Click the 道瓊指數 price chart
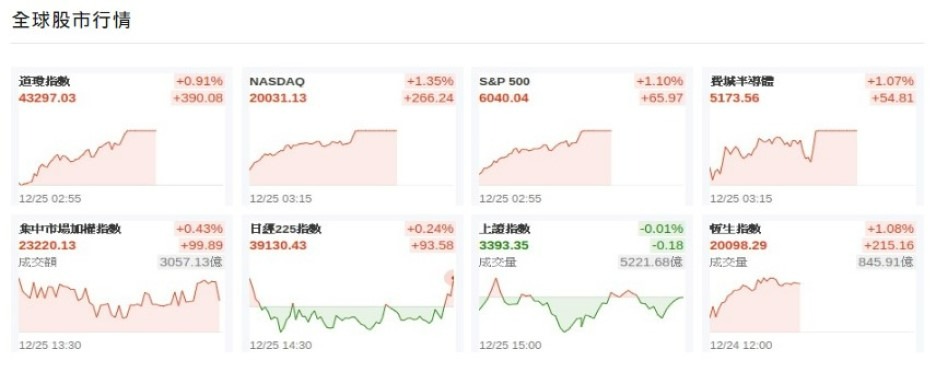The image size is (936, 372). [122, 158]
